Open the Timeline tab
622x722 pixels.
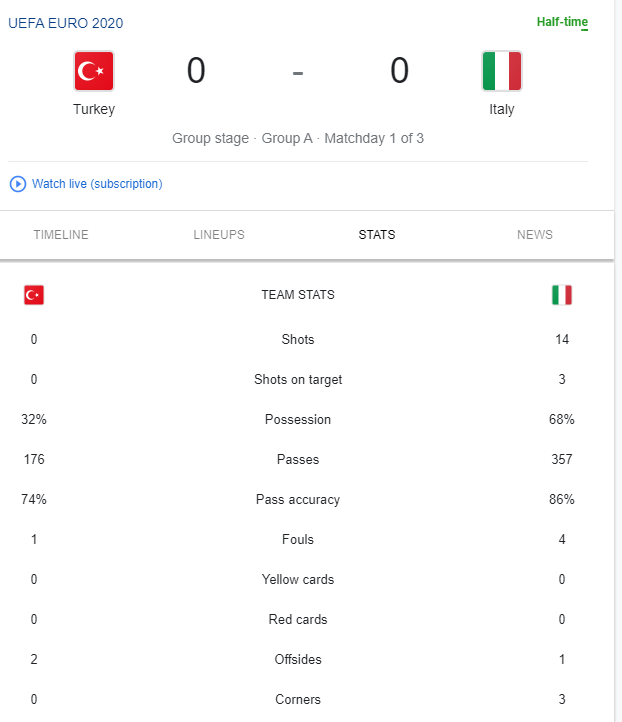tap(61, 235)
